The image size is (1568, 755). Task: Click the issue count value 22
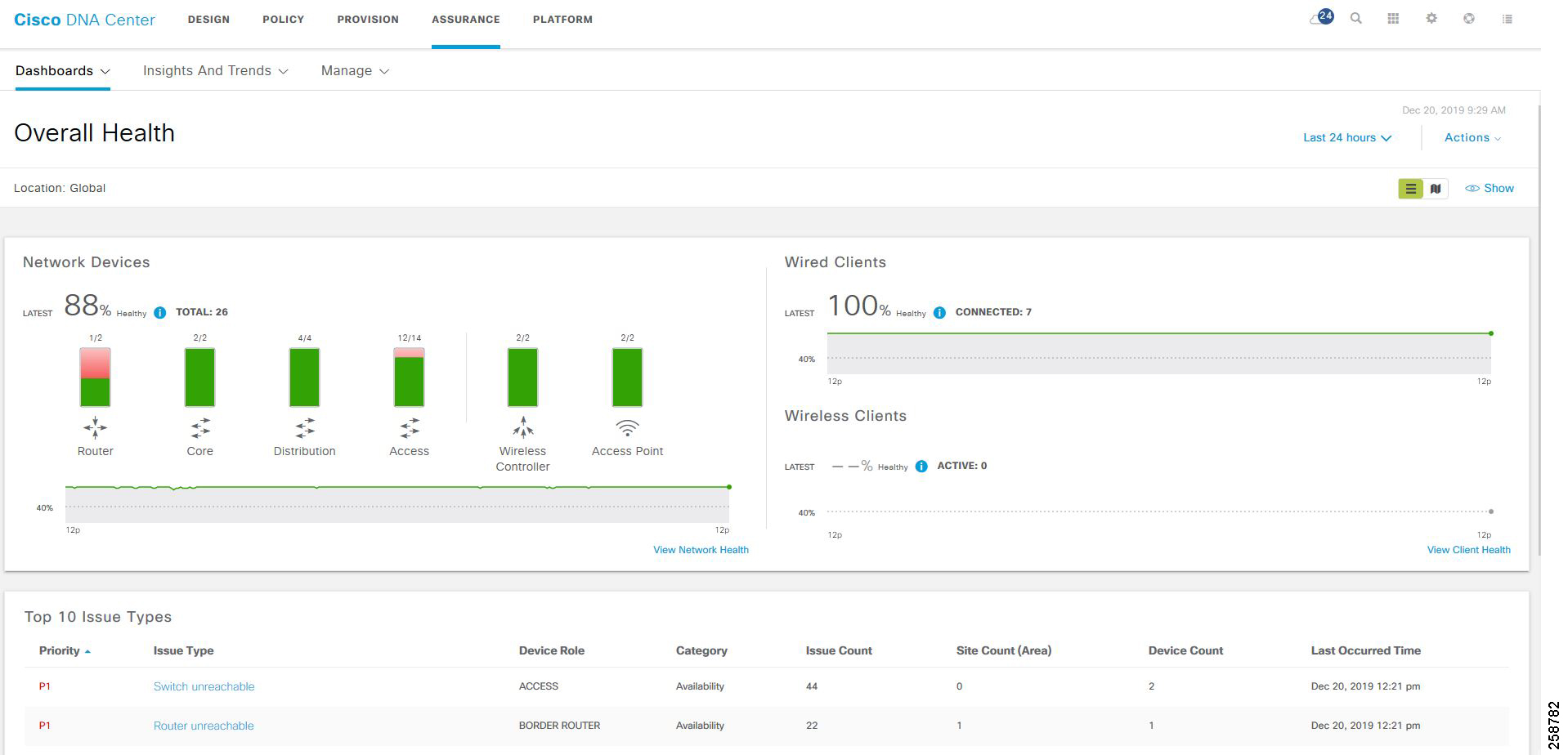pyautogui.click(x=812, y=726)
